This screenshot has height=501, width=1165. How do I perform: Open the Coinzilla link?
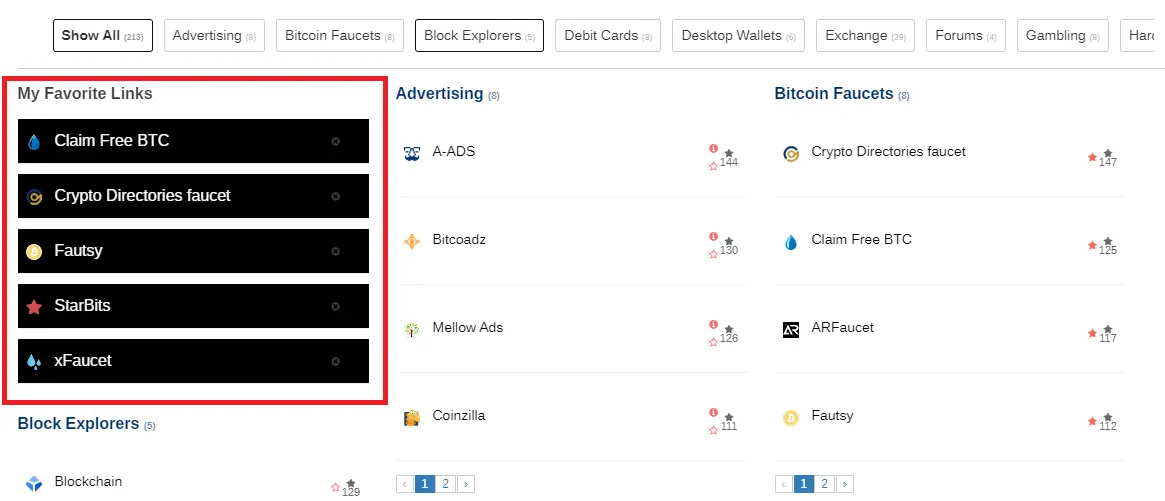click(458, 416)
